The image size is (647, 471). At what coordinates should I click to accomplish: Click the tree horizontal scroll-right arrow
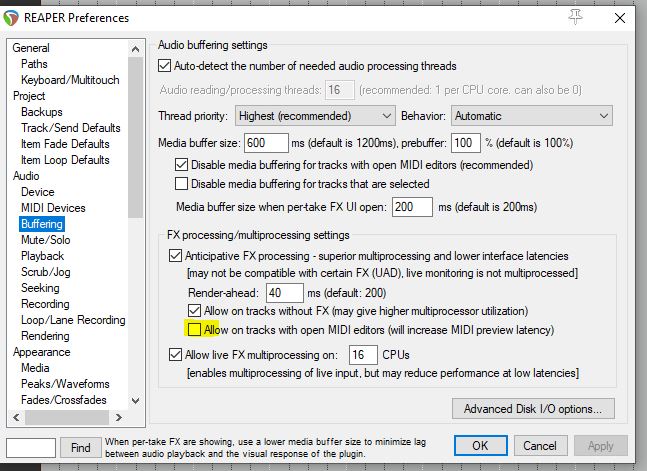coord(119,417)
